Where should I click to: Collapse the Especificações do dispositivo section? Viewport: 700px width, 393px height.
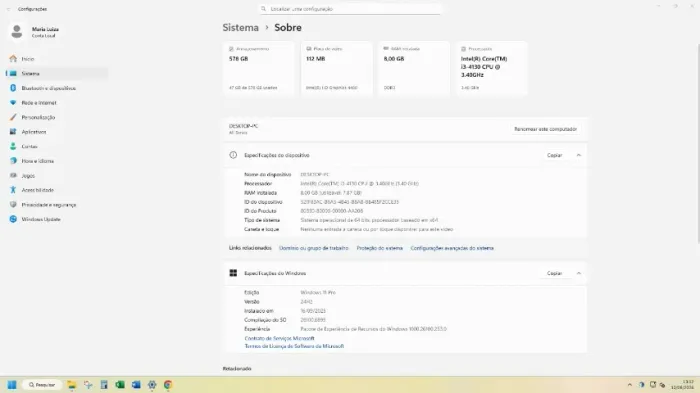tap(579, 155)
